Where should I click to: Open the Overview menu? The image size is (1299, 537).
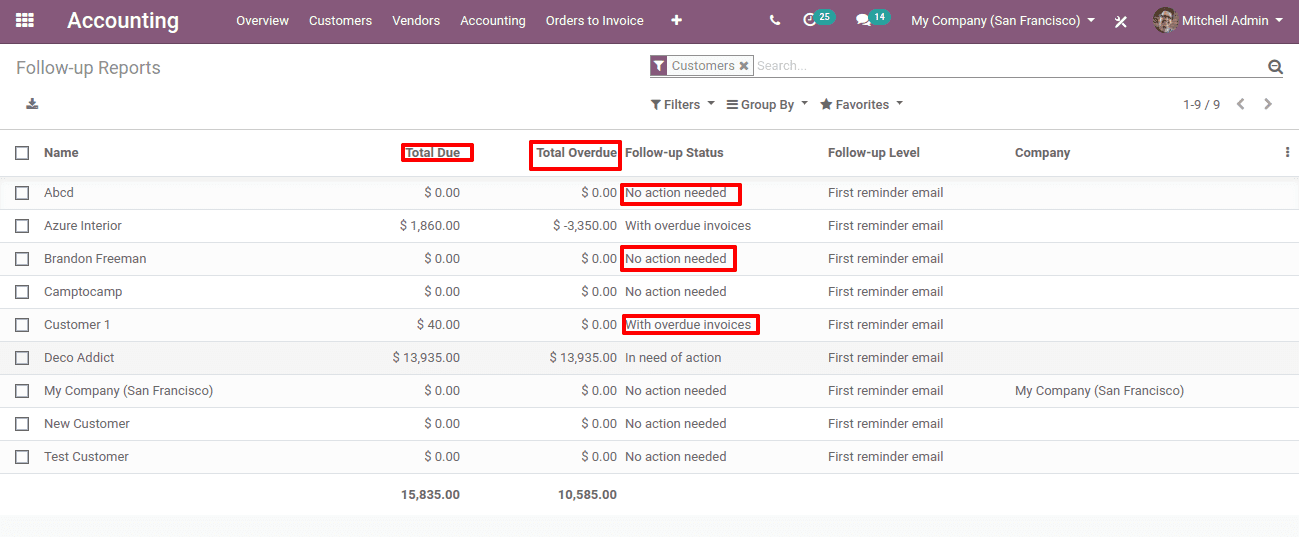point(262,20)
